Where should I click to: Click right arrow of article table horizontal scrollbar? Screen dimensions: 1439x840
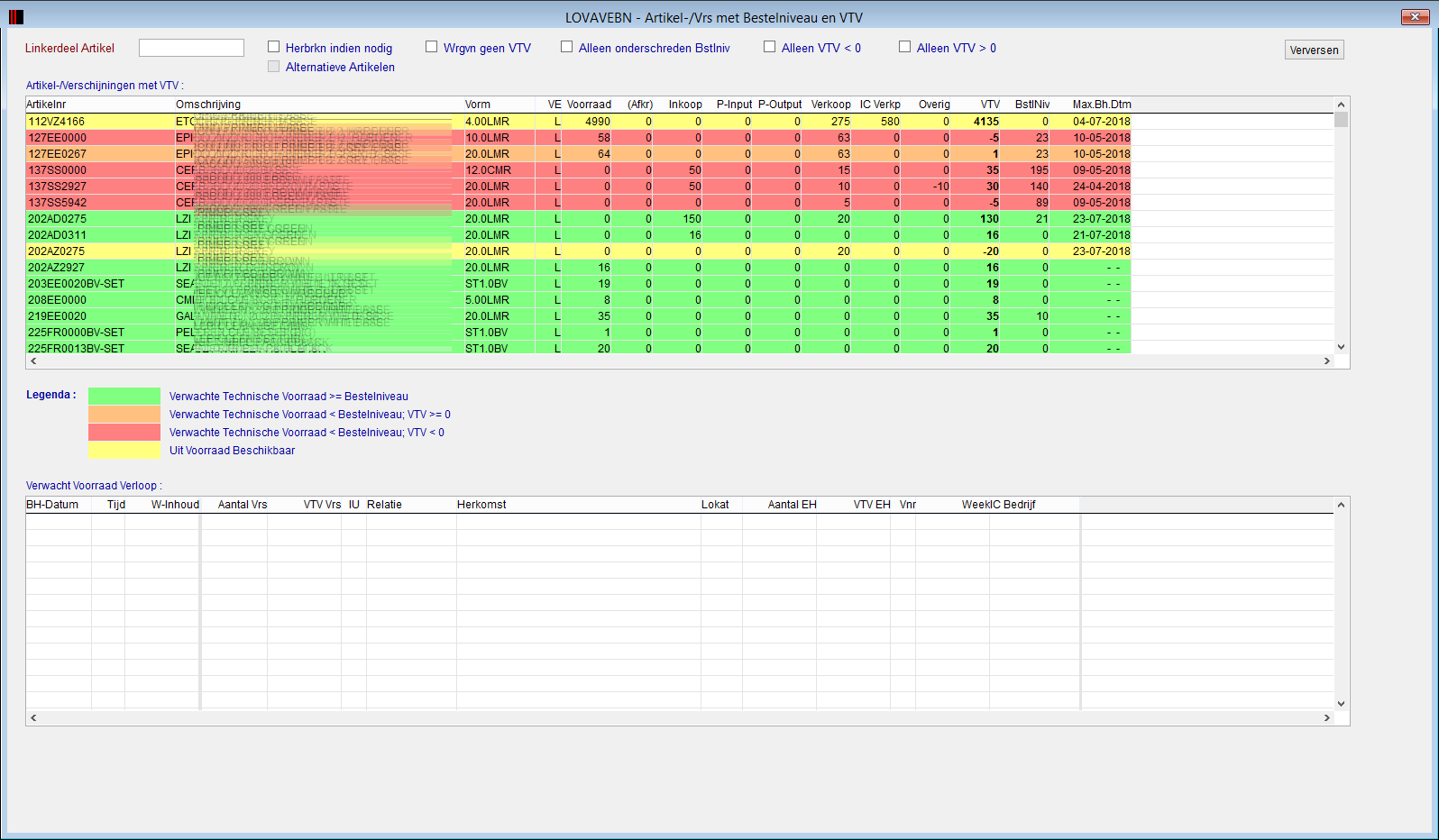click(x=1326, y=361)
